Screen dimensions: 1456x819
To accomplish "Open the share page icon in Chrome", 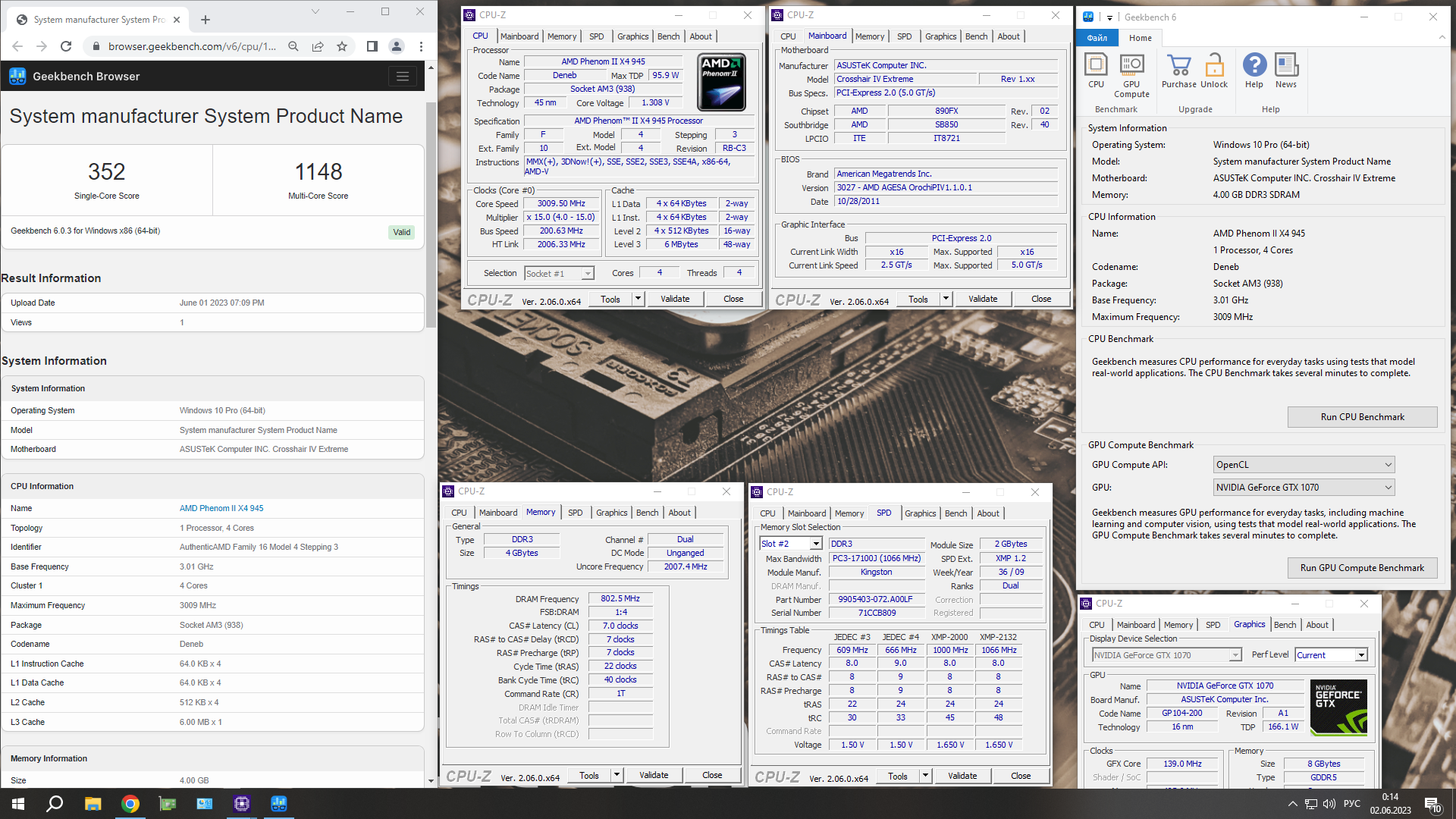I will (x=318, y=46).
